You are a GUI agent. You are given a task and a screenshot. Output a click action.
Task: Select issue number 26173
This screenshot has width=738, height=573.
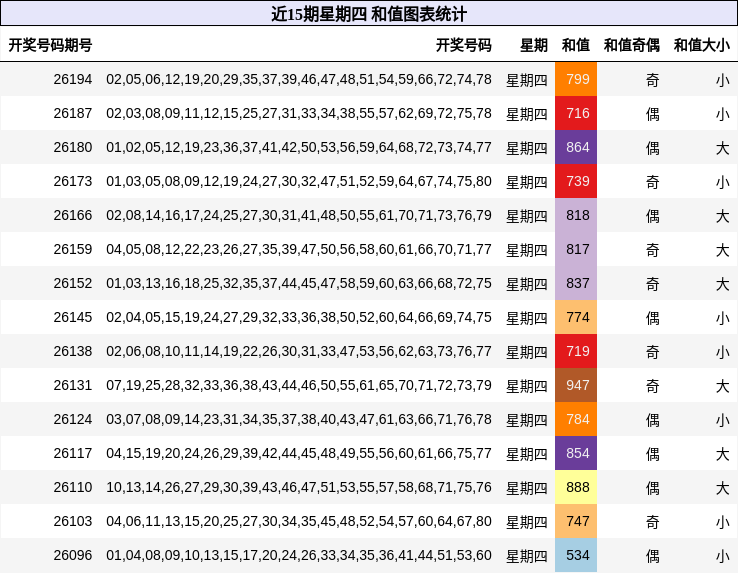(72, 181)
